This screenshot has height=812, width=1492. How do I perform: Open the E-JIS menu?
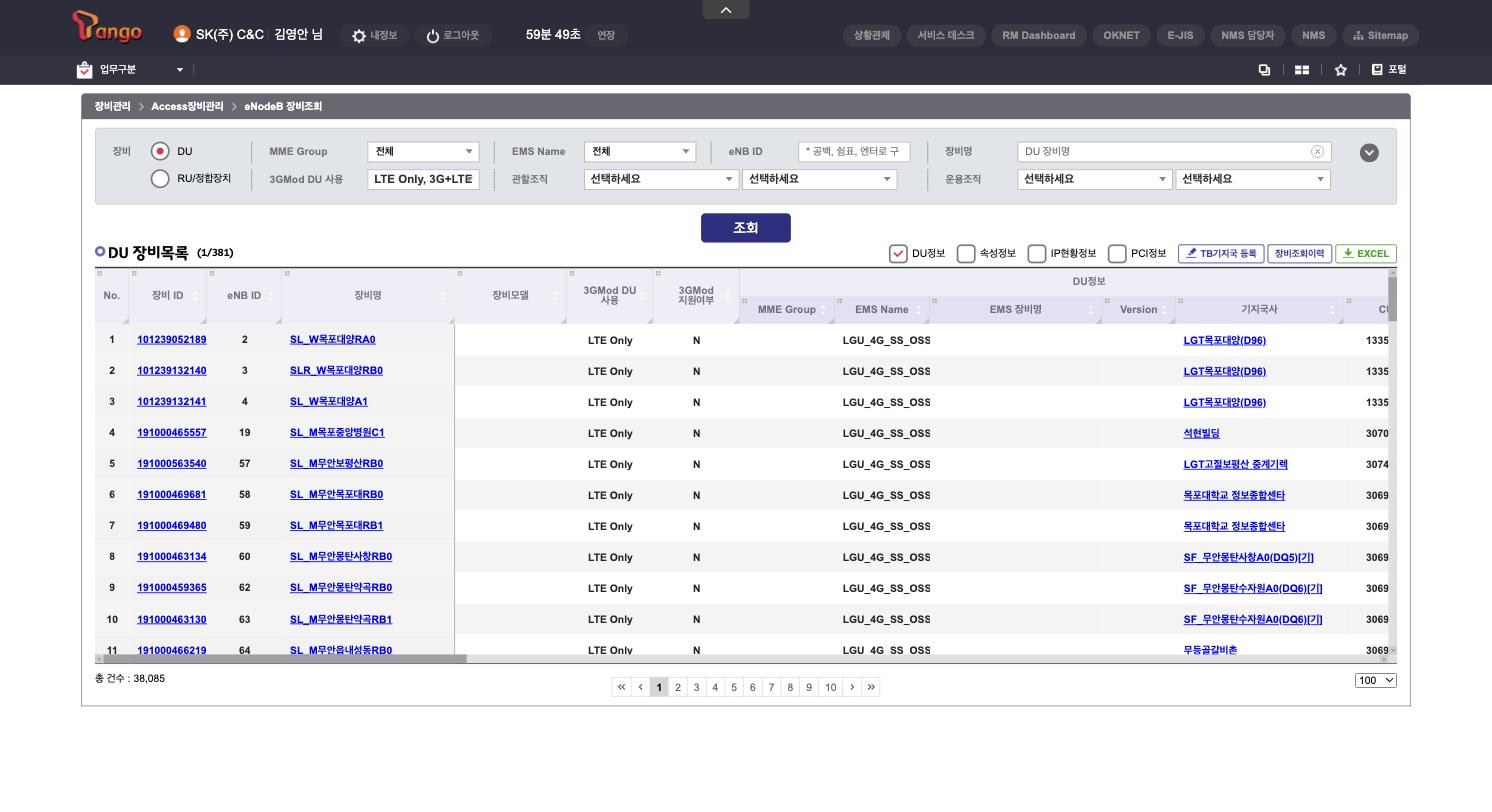point(1180,35)
